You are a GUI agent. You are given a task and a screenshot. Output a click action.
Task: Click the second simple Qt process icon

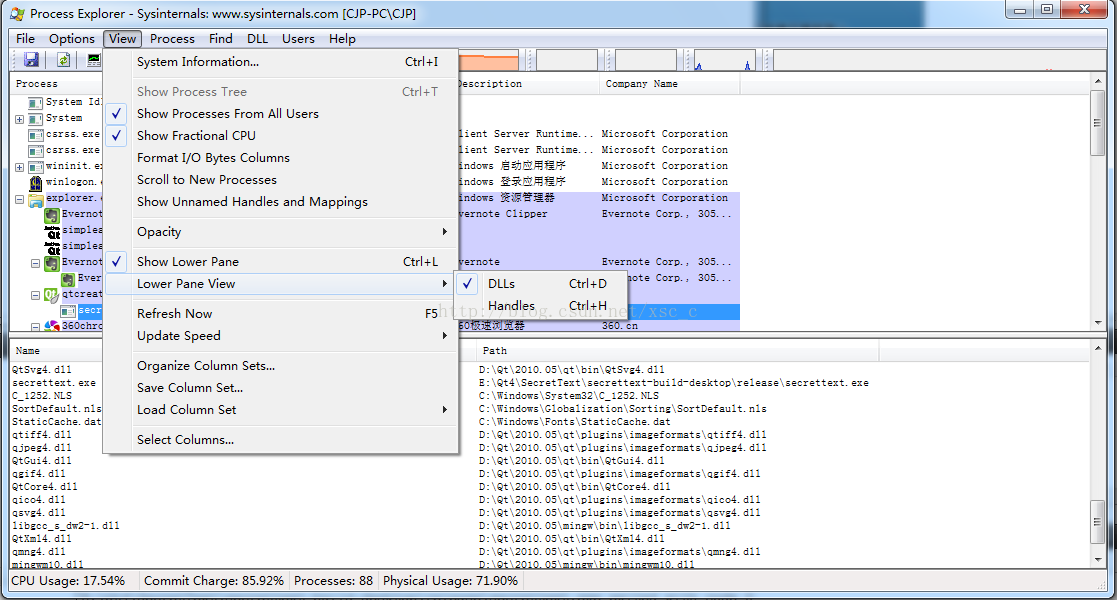click(x=53, y=247)
